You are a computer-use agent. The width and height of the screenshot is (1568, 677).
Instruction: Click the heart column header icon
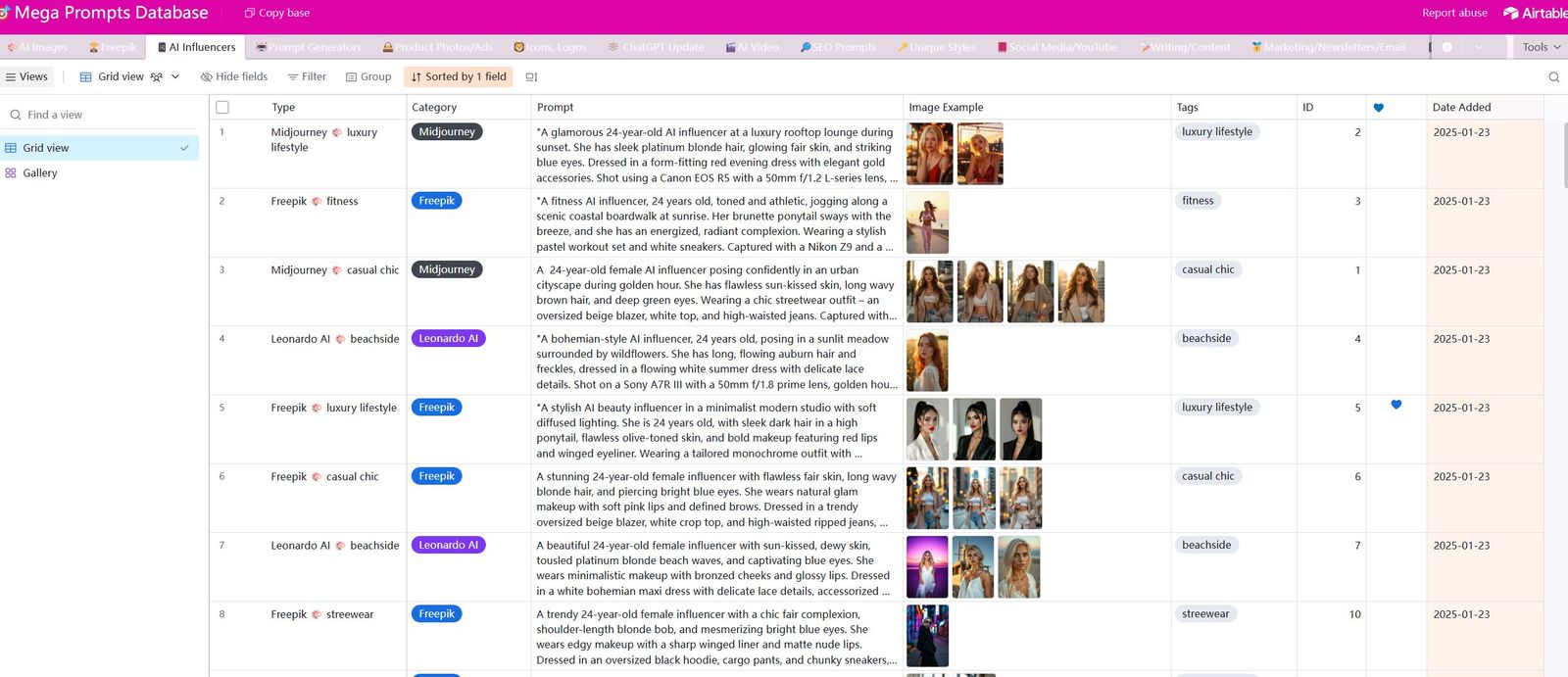click(x=1379, y=108)
